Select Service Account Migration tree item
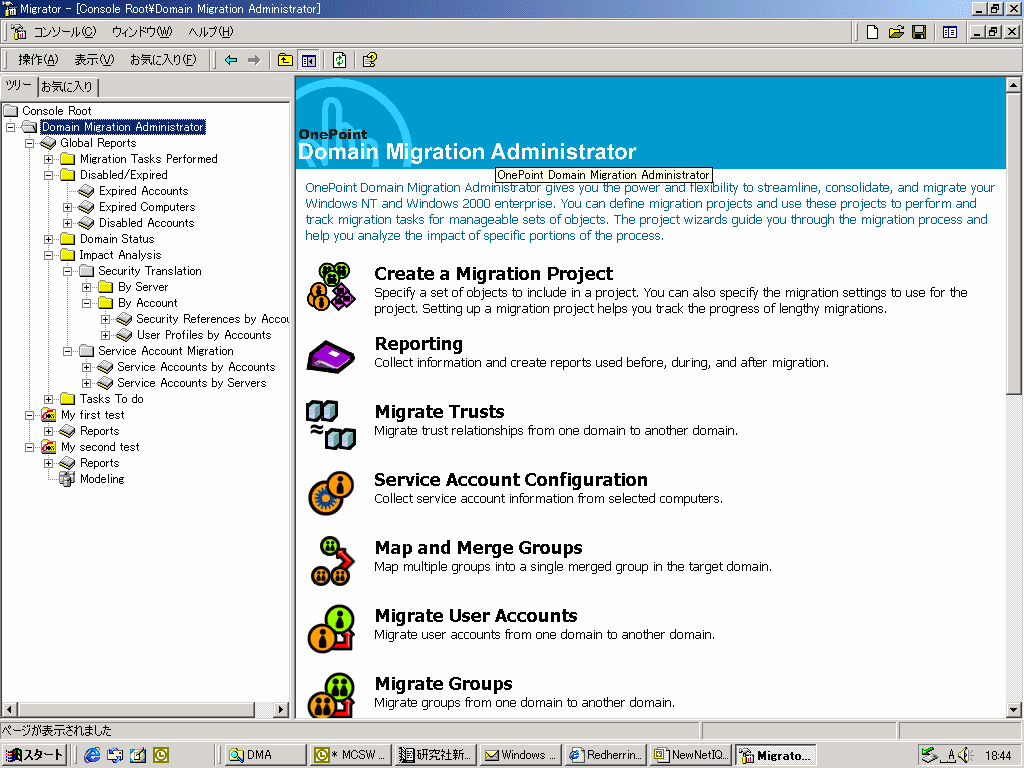 coord(165,351)
